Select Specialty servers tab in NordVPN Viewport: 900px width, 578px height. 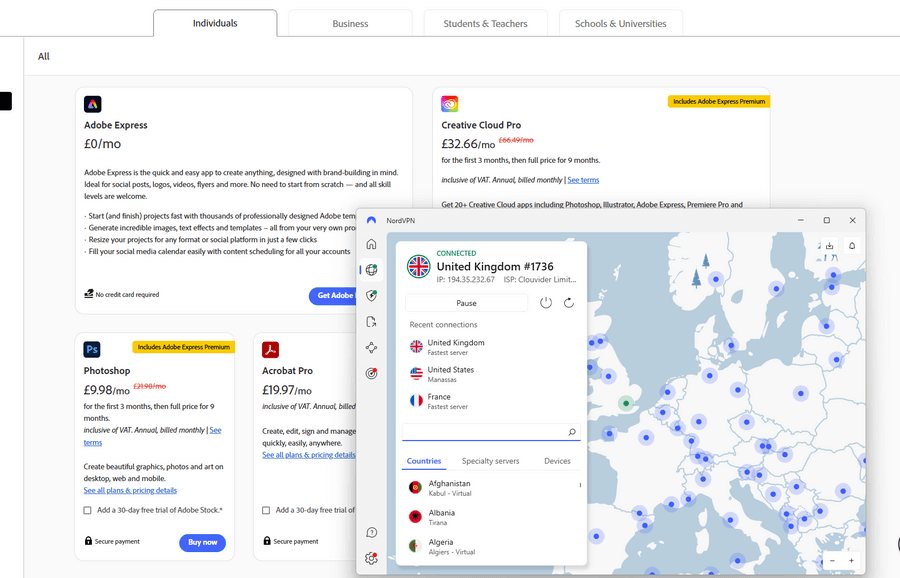[490, 461]
